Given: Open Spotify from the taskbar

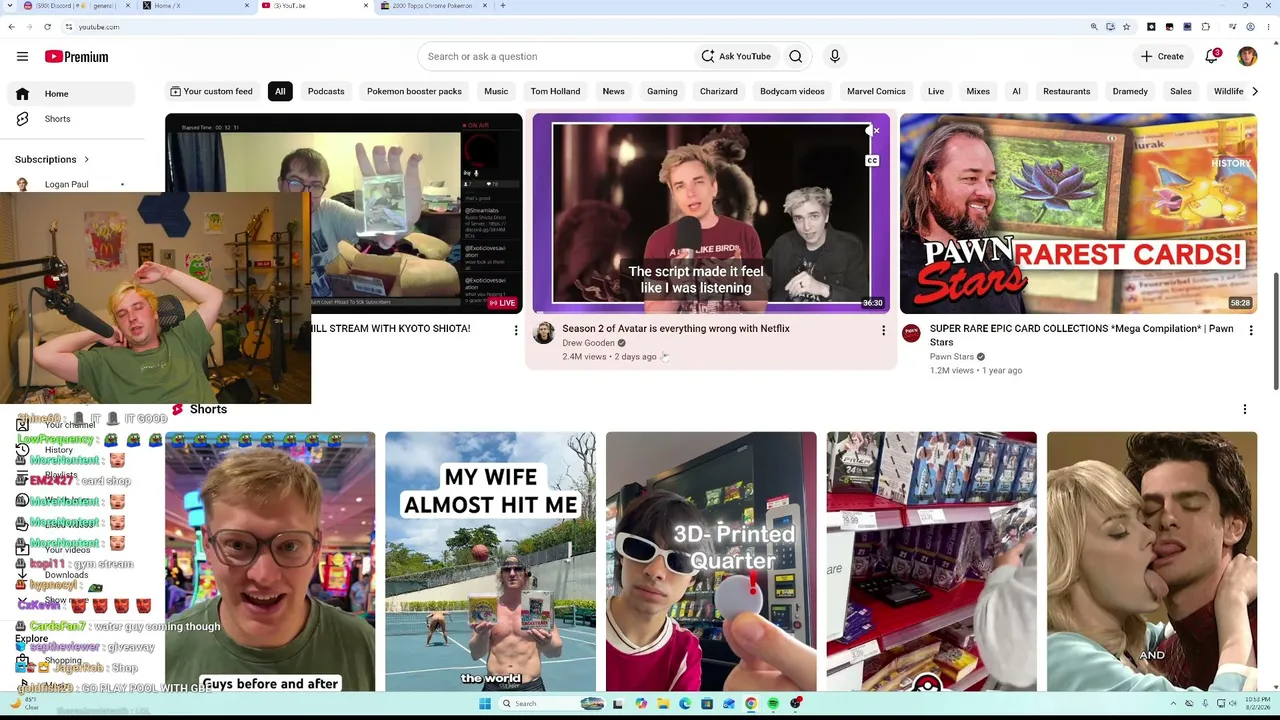Looking at the screenshot, I should tap(773, 704).
